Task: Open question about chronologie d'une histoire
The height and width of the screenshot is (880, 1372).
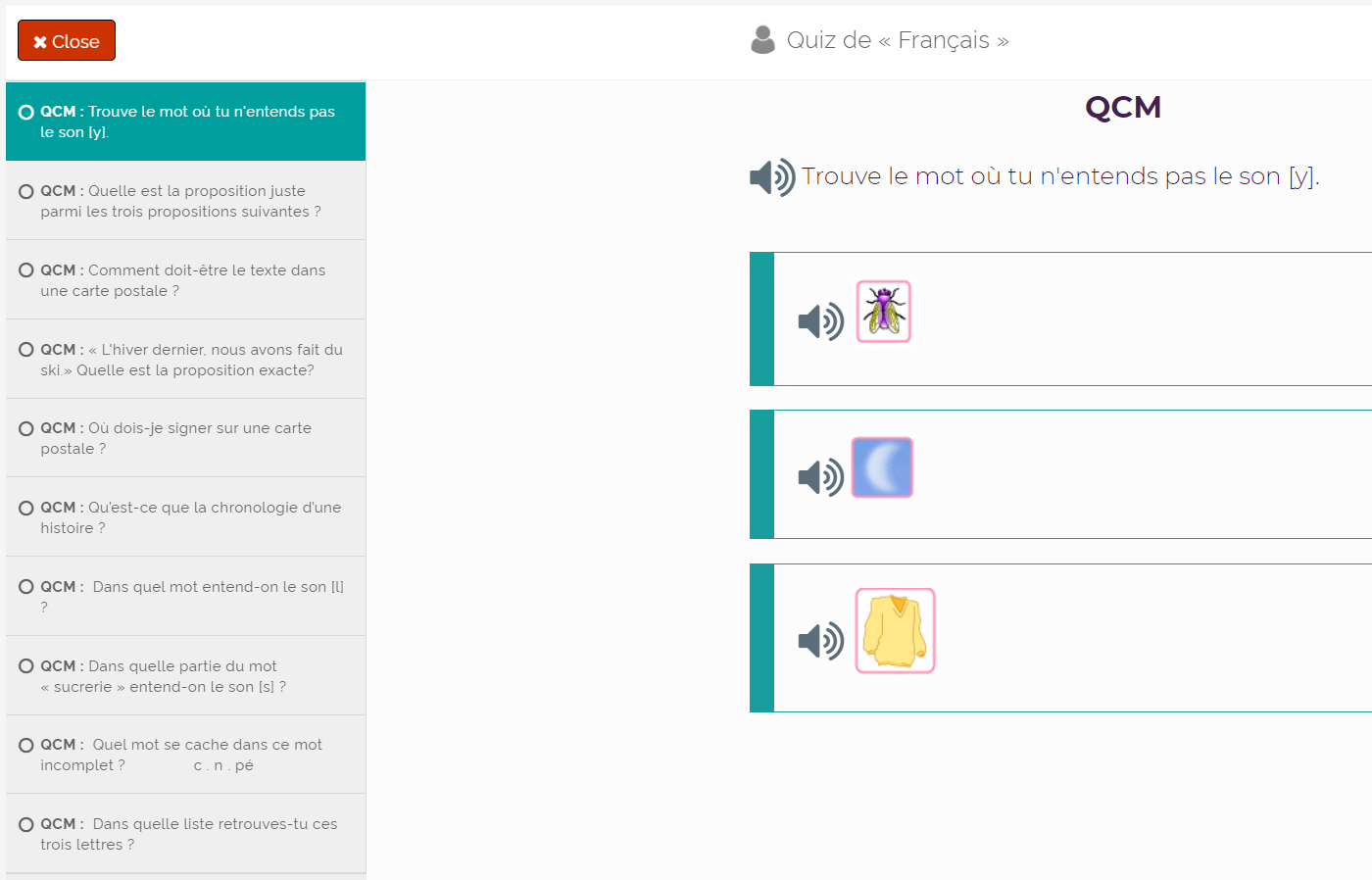Action: coord(186,517)
